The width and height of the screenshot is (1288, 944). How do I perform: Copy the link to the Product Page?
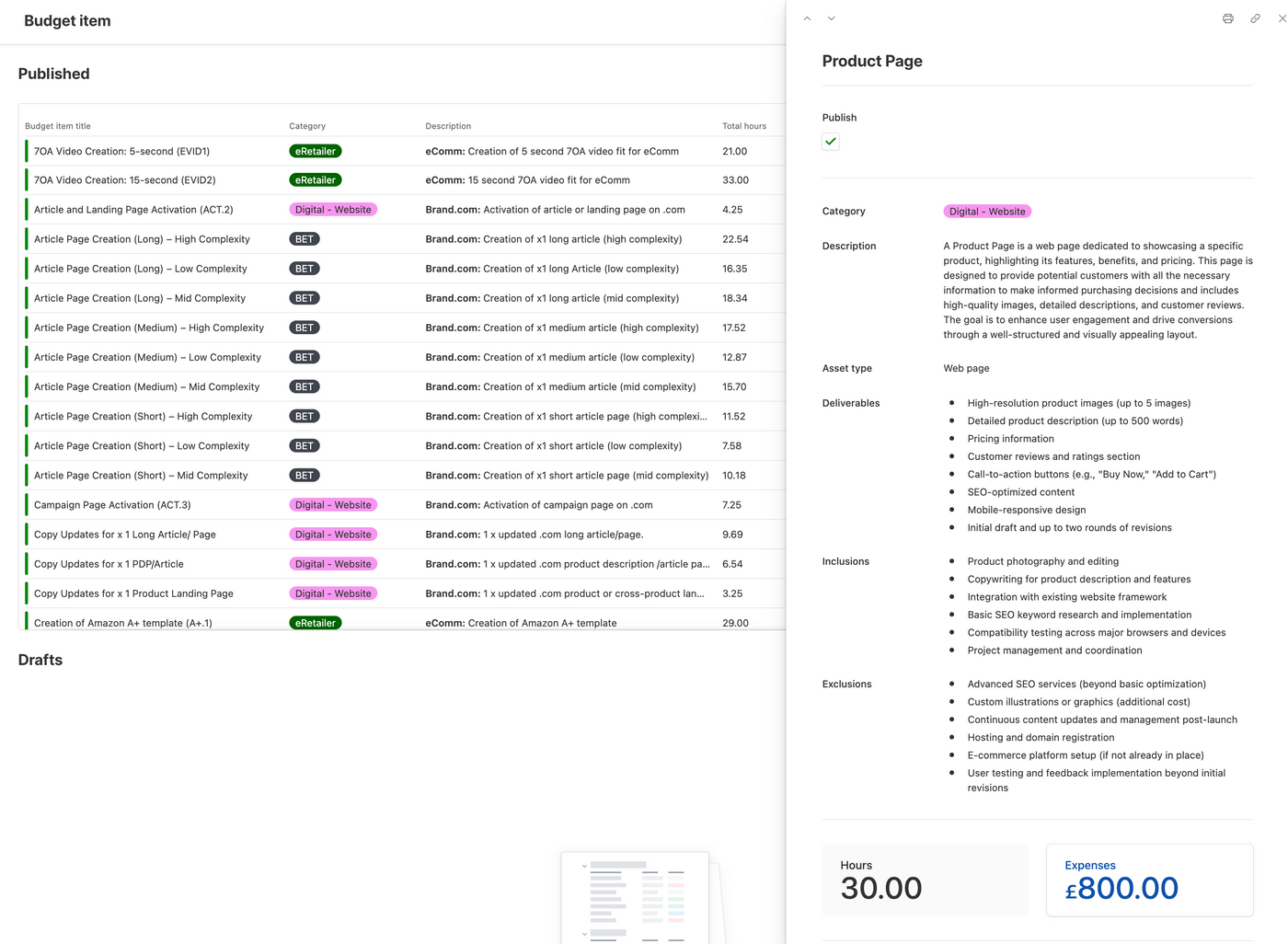coord(1255,18)
